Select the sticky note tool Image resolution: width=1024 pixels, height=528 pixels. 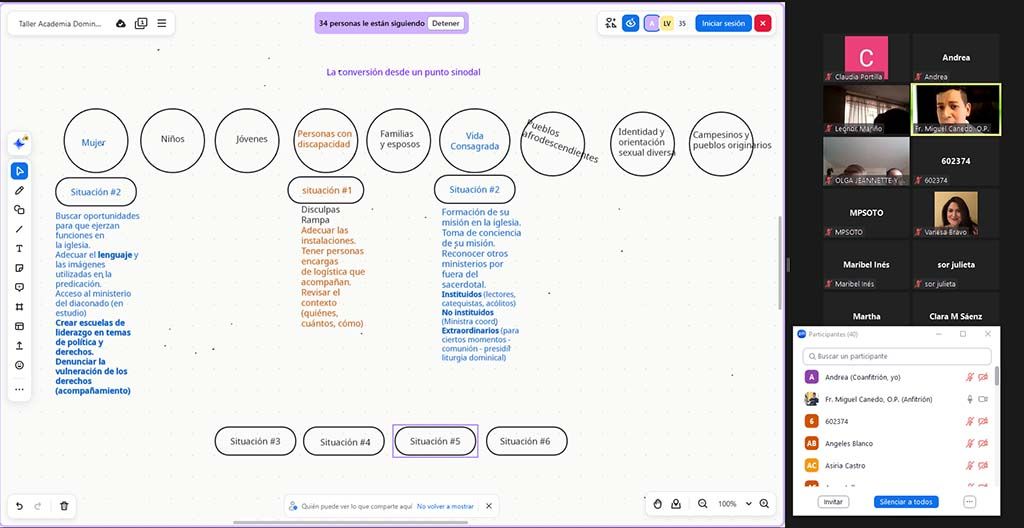pos(19,268)
